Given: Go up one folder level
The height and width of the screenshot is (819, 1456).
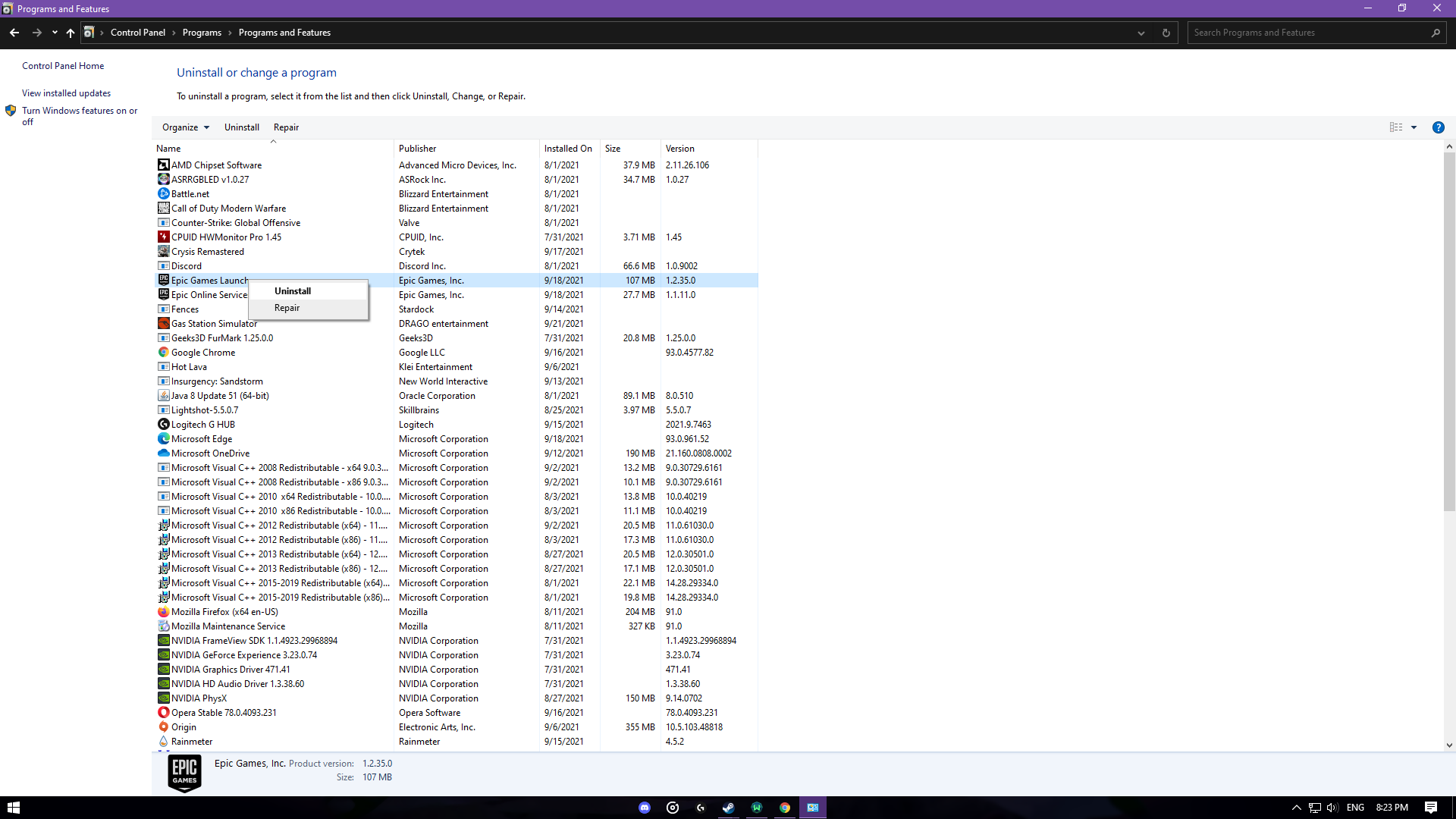Looking at the screenshot, I should (x=71, y=33).
